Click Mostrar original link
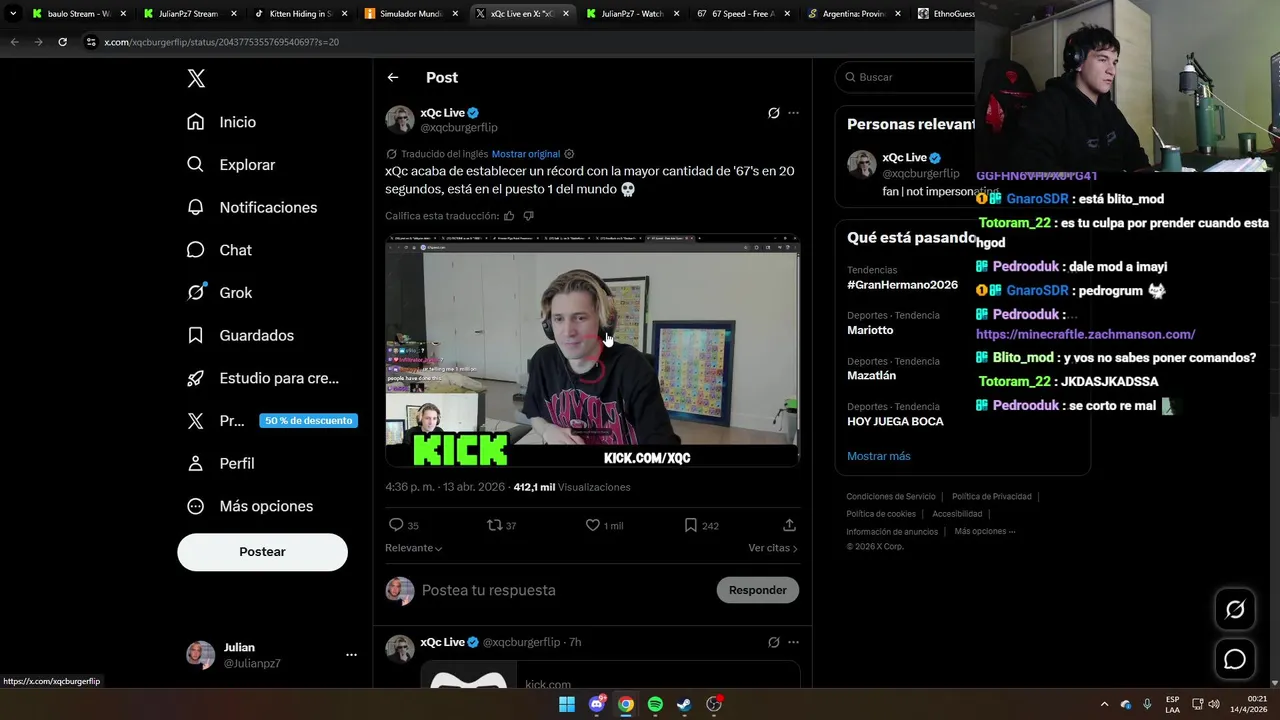 pyautogui.click(x=526, y=154)
